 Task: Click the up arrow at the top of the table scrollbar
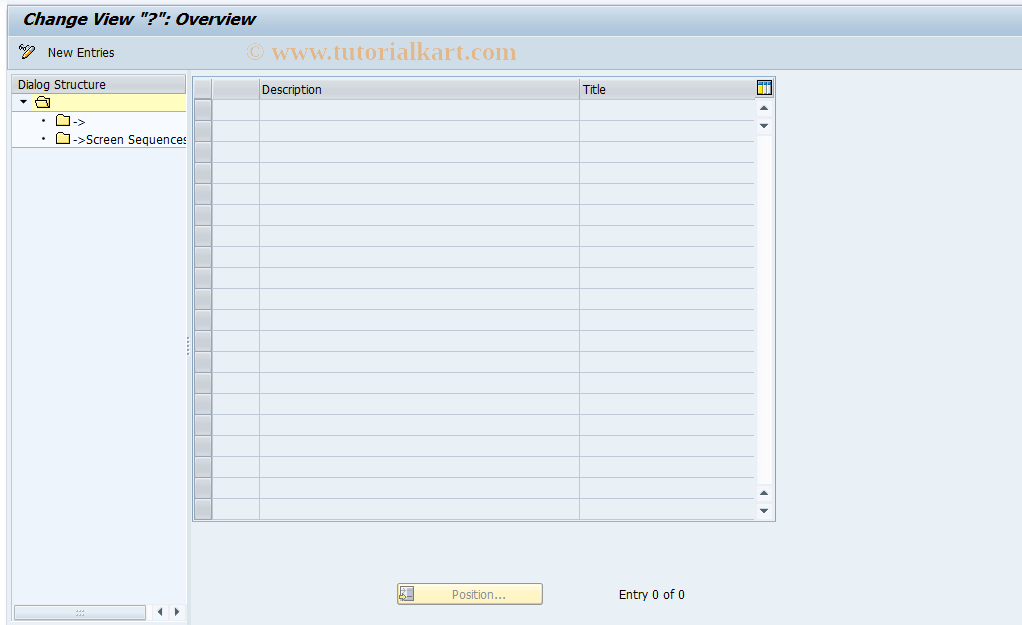(x=764, y=108)
